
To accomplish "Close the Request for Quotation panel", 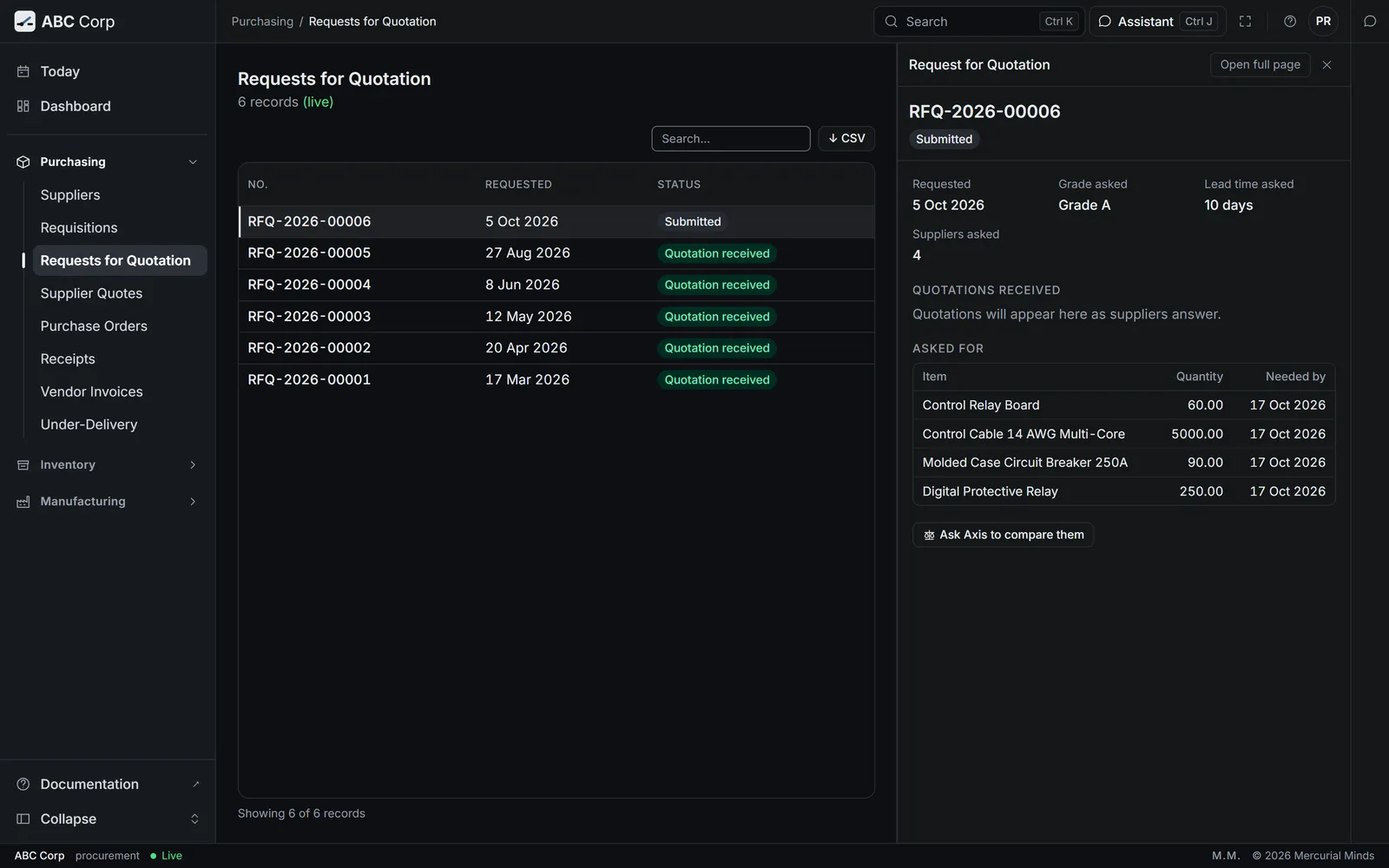I will [x=1326, y=65].
